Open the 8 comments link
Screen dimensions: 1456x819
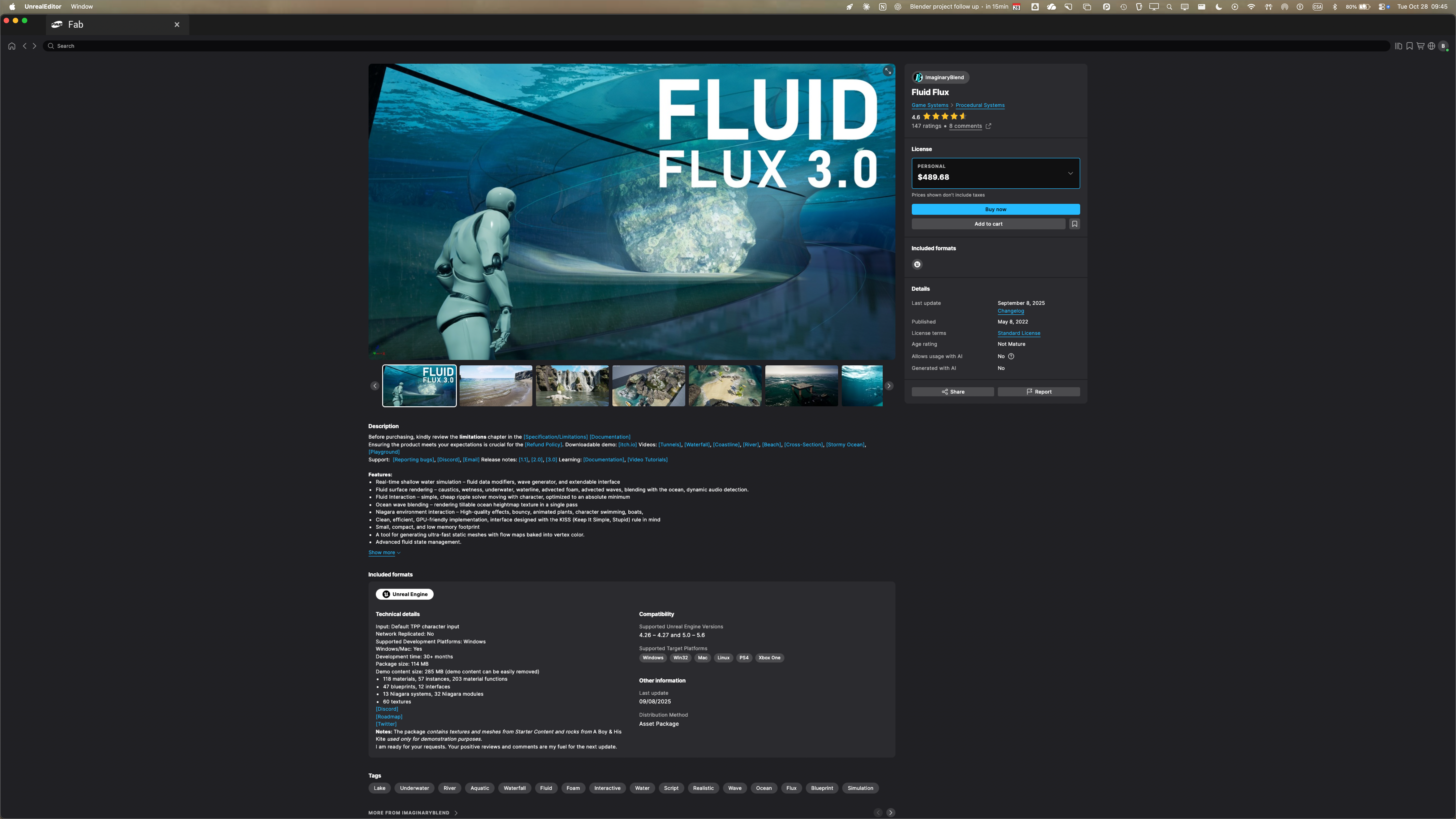pyautogui.click(x=965, y=126)
